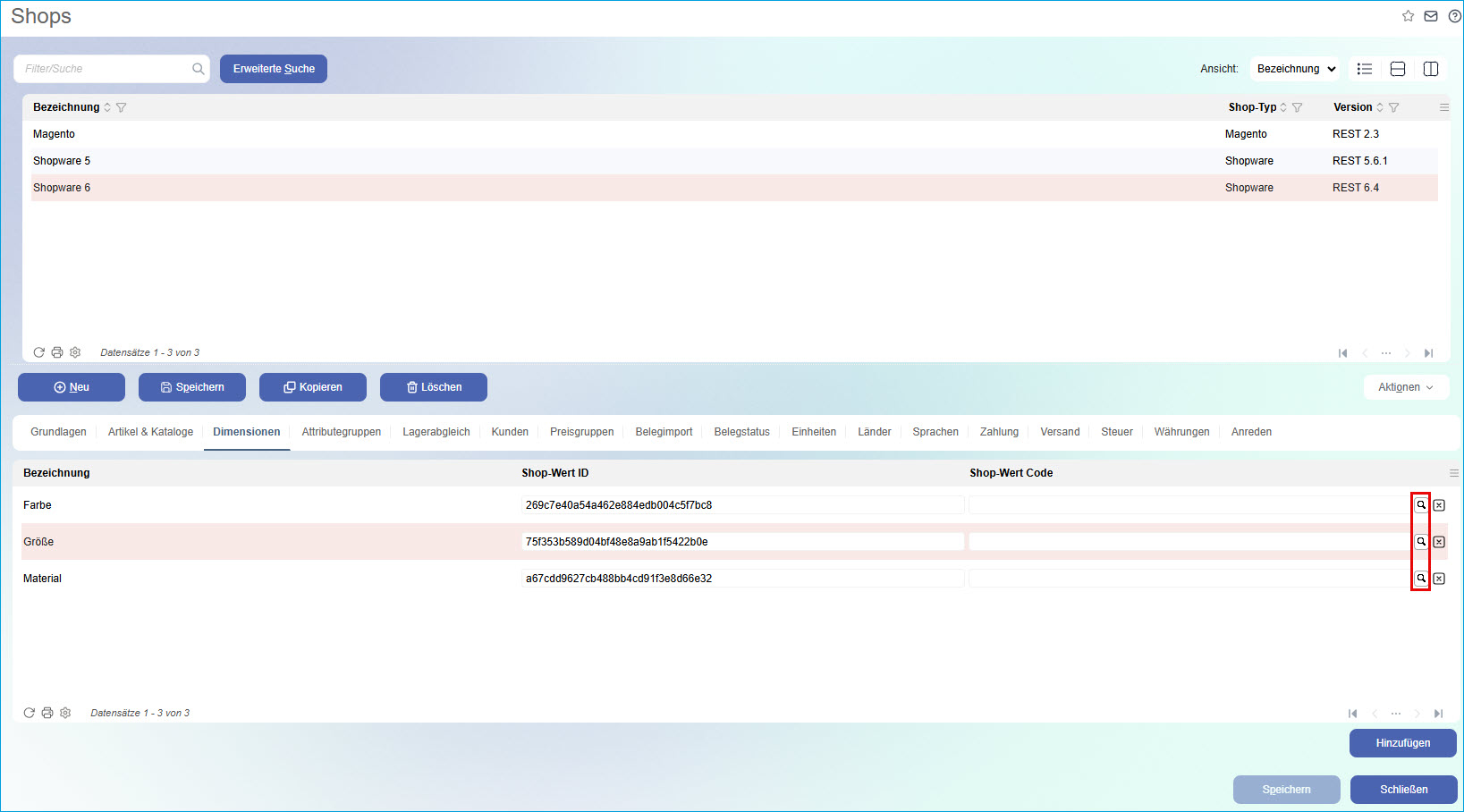Edit the Größe Shop-Wert ID field
Viewport: 1464px width, 812px height.
click(742, 542)
